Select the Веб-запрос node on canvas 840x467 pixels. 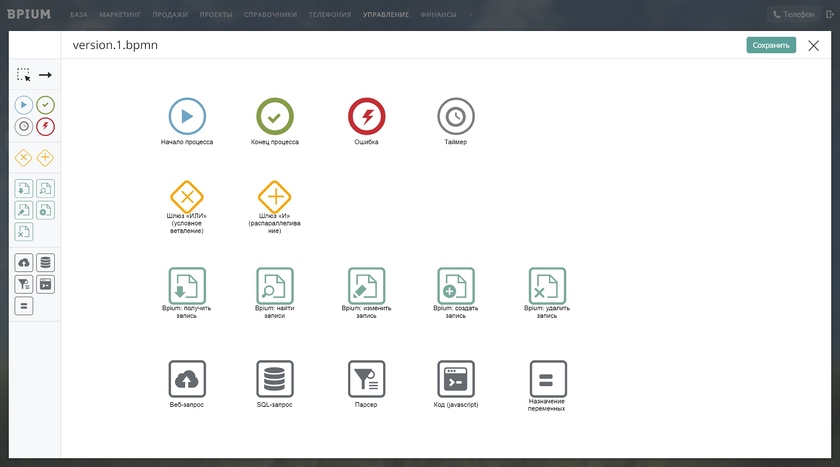pyautogui.click(x=187, y=379)
